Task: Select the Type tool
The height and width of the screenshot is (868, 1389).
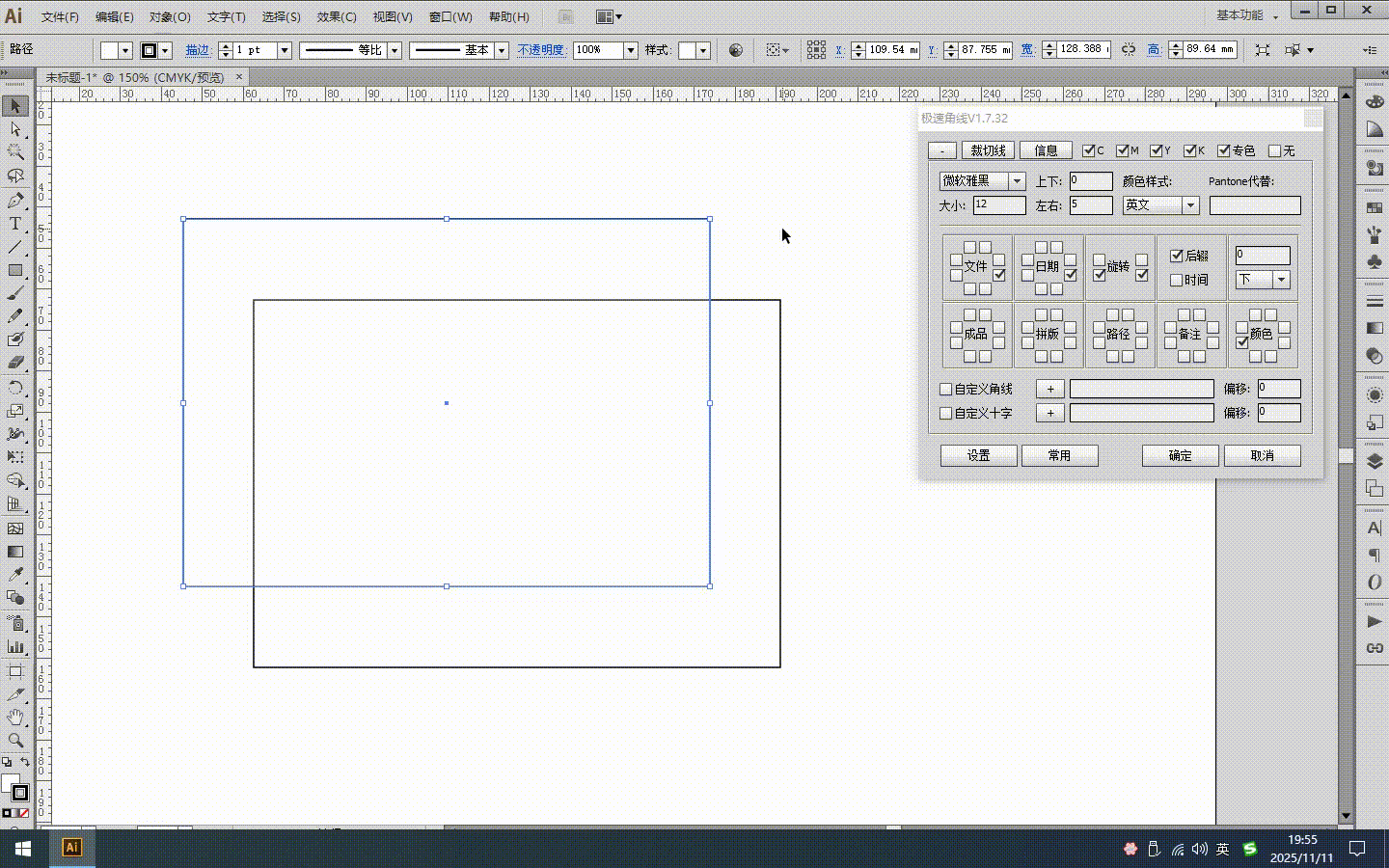Action: pos(15,224)
